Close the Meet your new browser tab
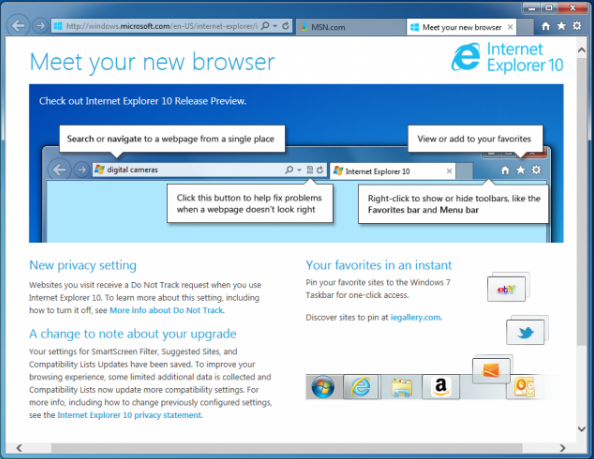This screenshot has width=594, height=459. (x=510, y=27)
